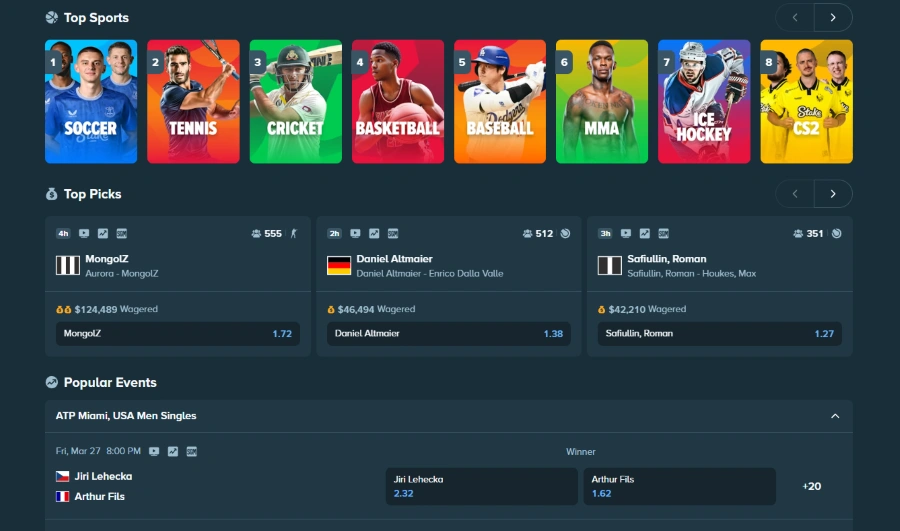Open the CS2 esports card
Image resolution: width=900 pixels, height=531 pixels.
tap(806, 102)
